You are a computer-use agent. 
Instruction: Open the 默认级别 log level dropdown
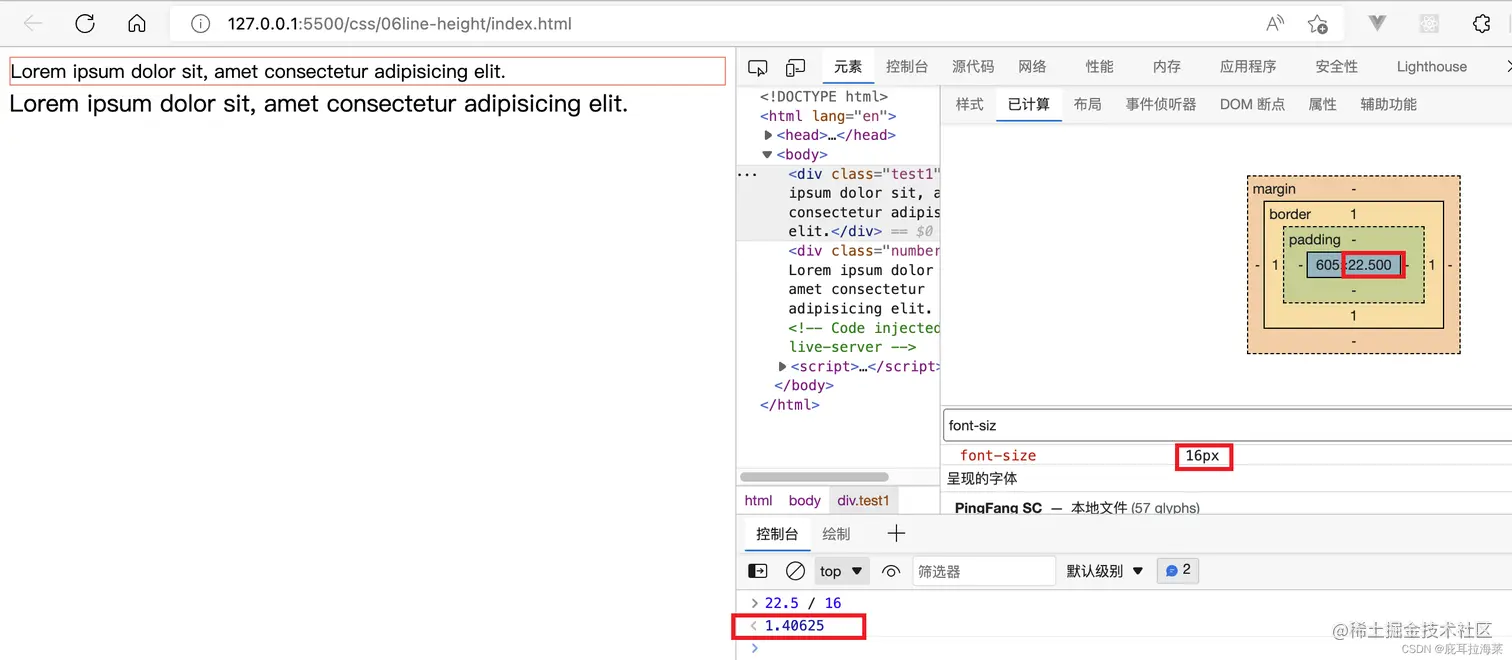(1104, 571)
